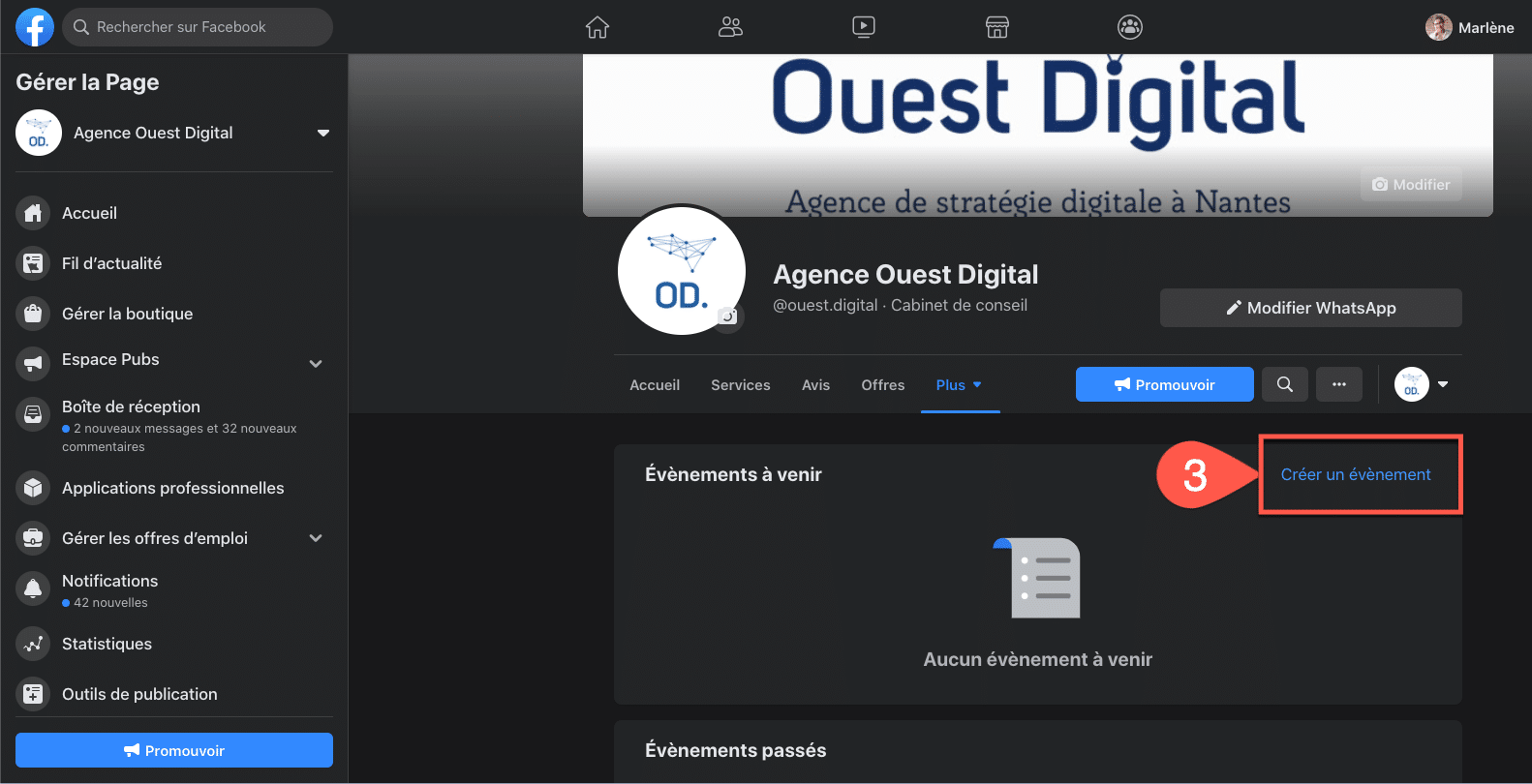Image resolution: width=1532 pixels, height=784 pixels.
Task: Click the large OD. profile picture
Action: click(x=682, y=270)
